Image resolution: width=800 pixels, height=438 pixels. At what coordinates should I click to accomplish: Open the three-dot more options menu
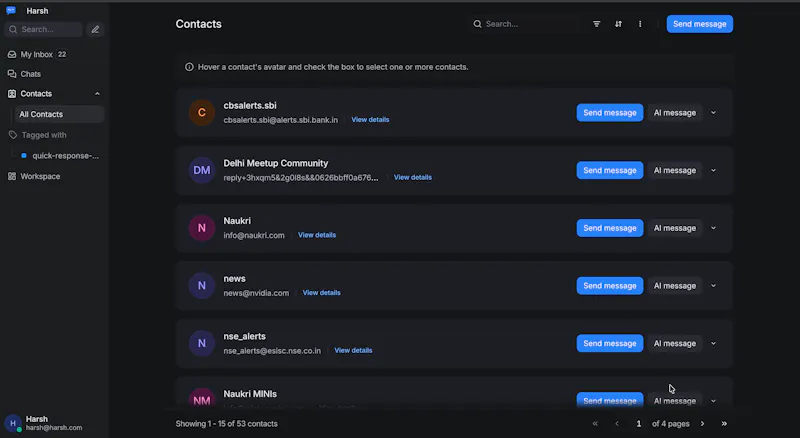[640, 24]
